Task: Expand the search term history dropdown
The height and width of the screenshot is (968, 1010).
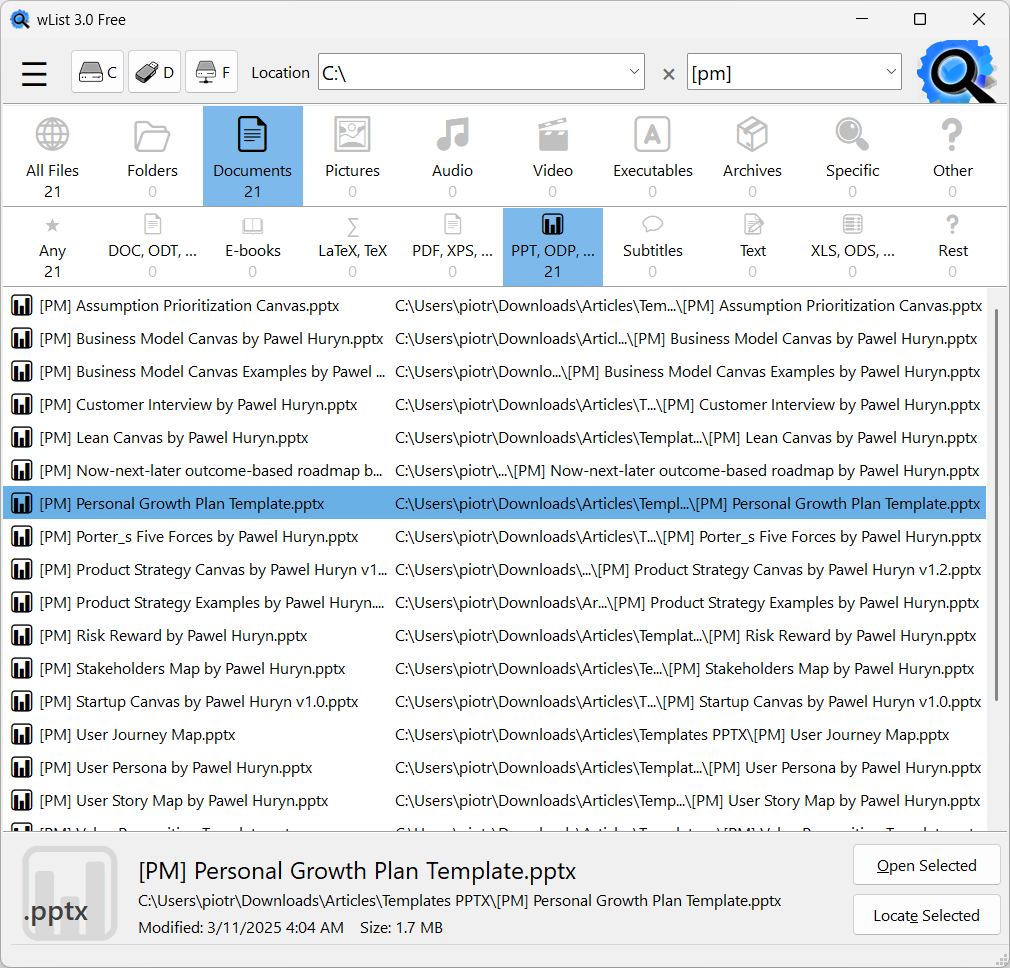Action: [x=890, y=72]
